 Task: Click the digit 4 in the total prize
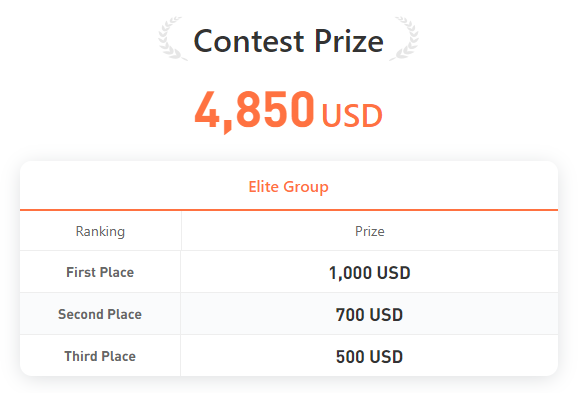click(207, 110)
